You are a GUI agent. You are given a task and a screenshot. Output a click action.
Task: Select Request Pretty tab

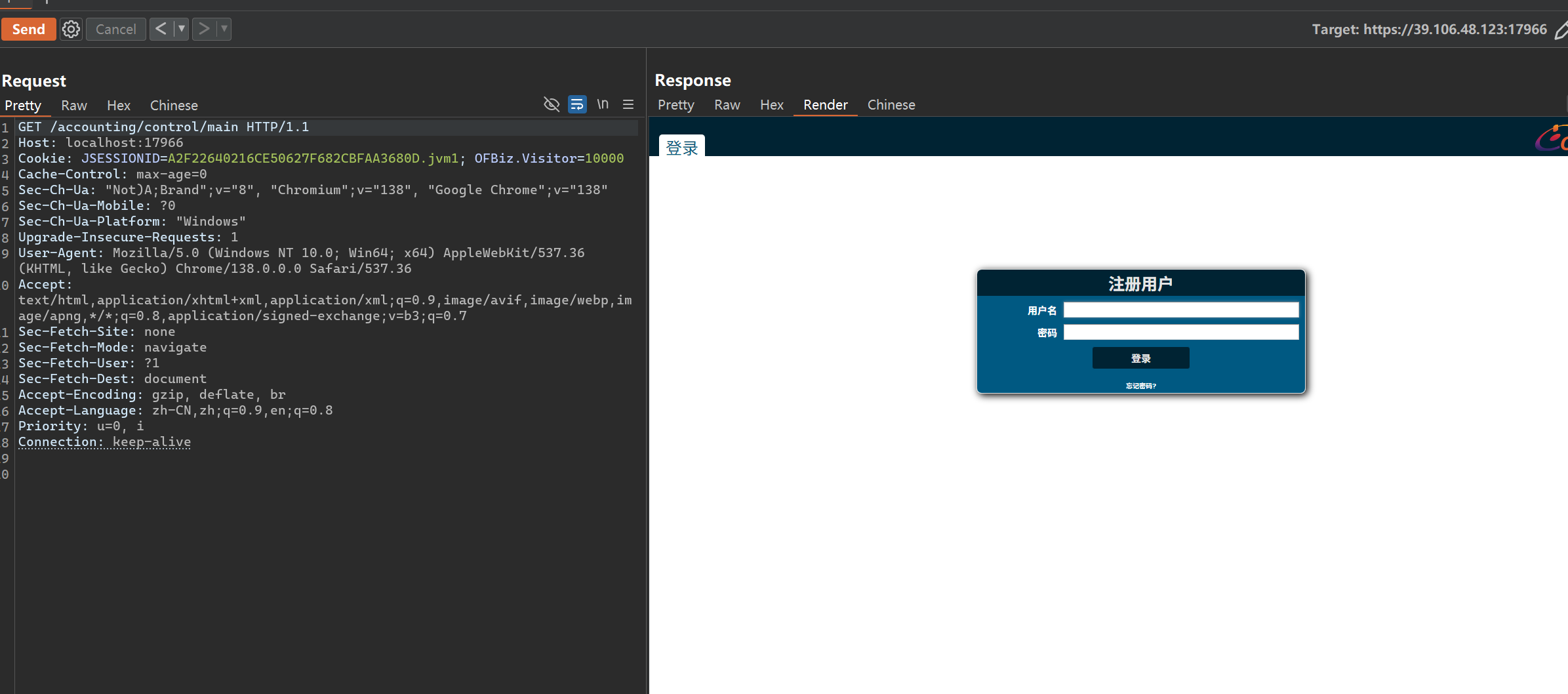[x=23, y=106]
